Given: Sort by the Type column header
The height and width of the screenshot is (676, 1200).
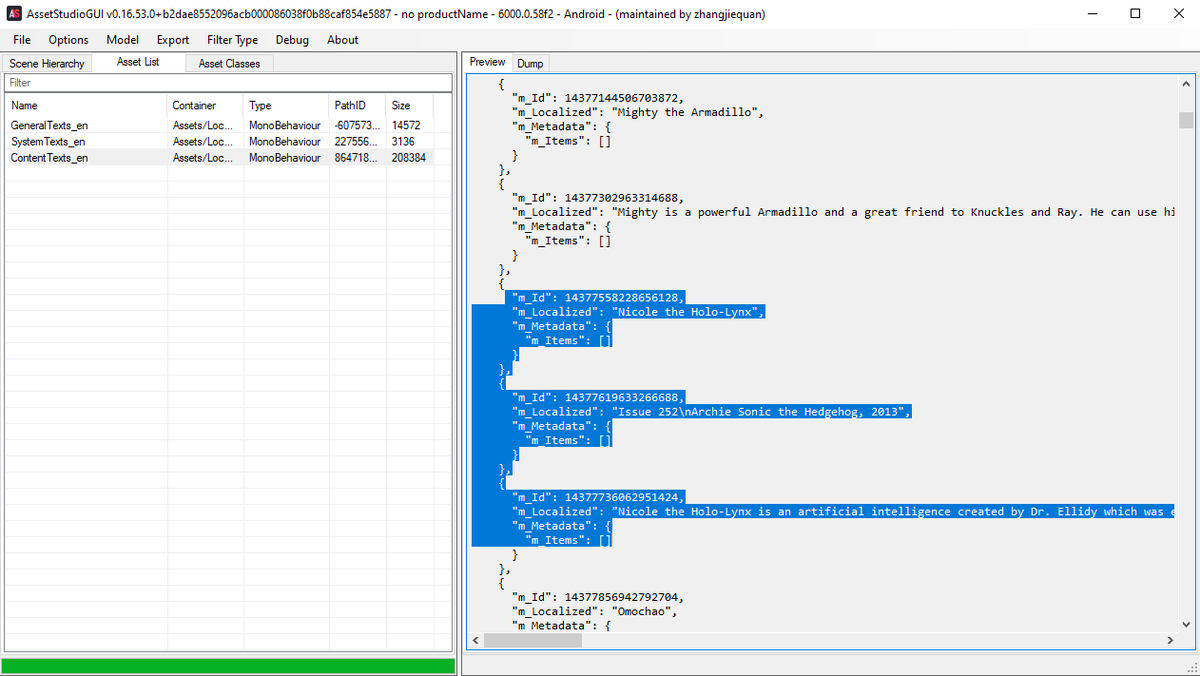Looking at the screenshot, I should pos(286,105).
